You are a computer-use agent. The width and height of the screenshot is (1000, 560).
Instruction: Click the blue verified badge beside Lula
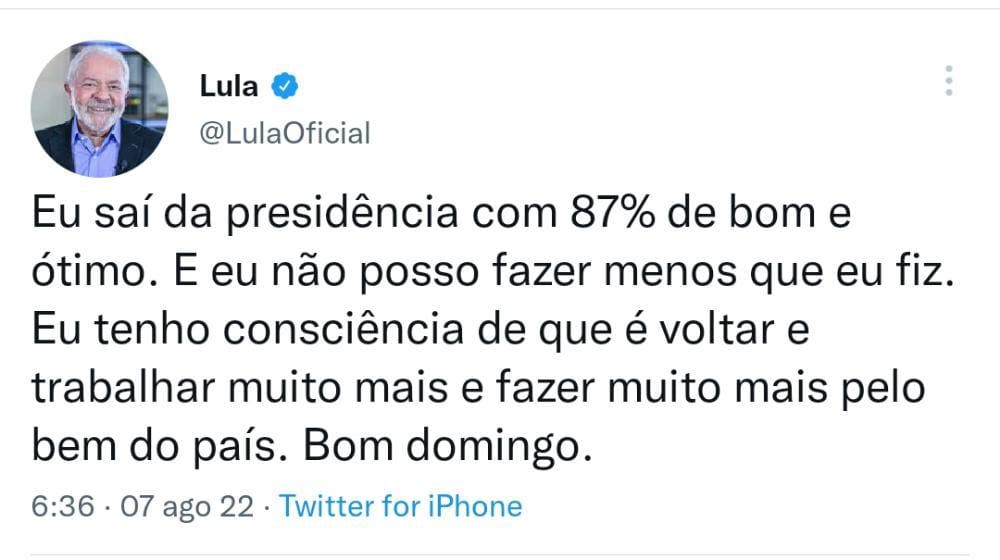coord(284,87)
